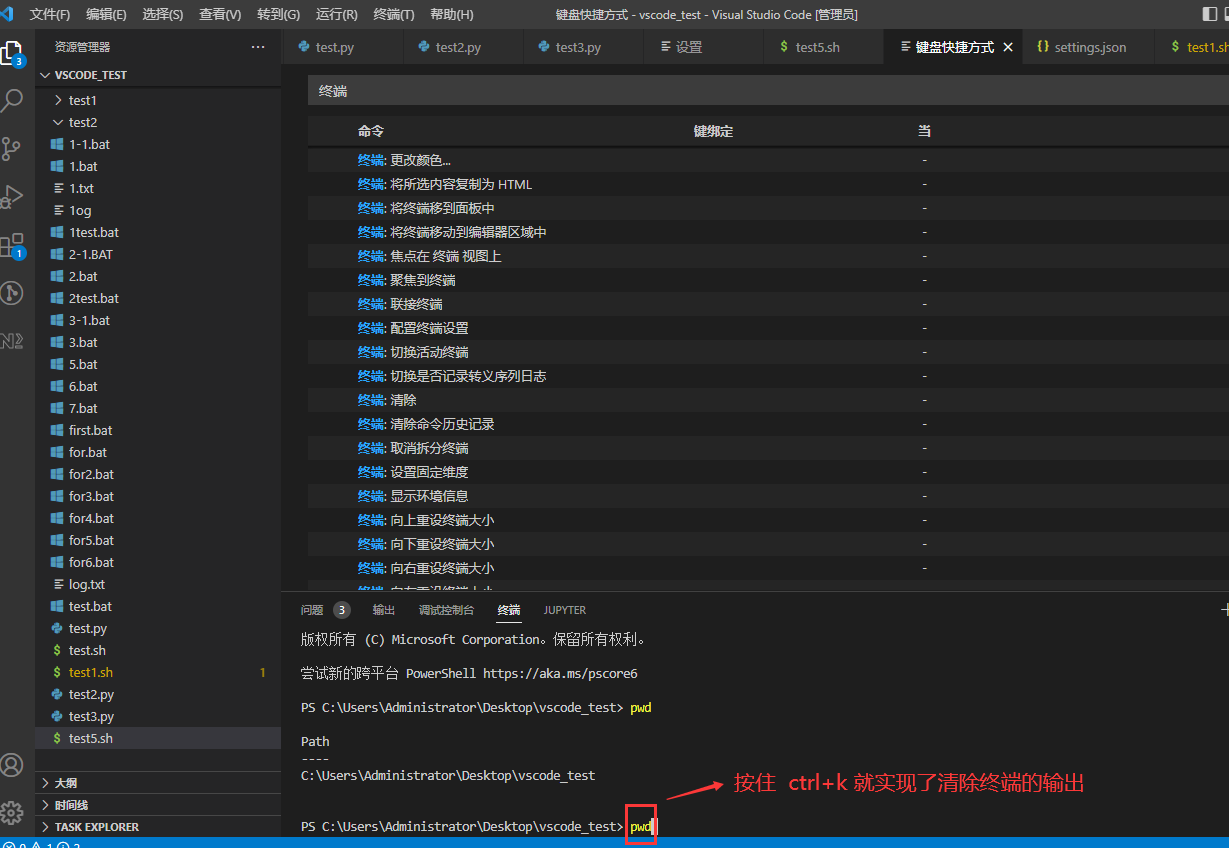Open the 转到(G) menu
Screen dimensions: 1229x848
tap(278, 15)
